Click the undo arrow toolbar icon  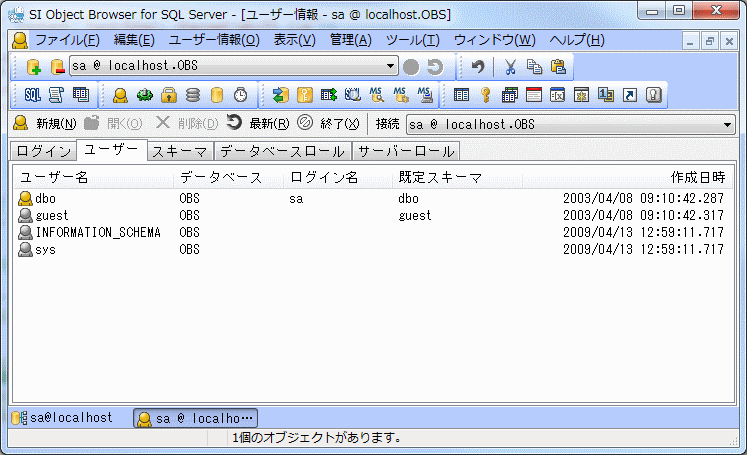(478, 67)
